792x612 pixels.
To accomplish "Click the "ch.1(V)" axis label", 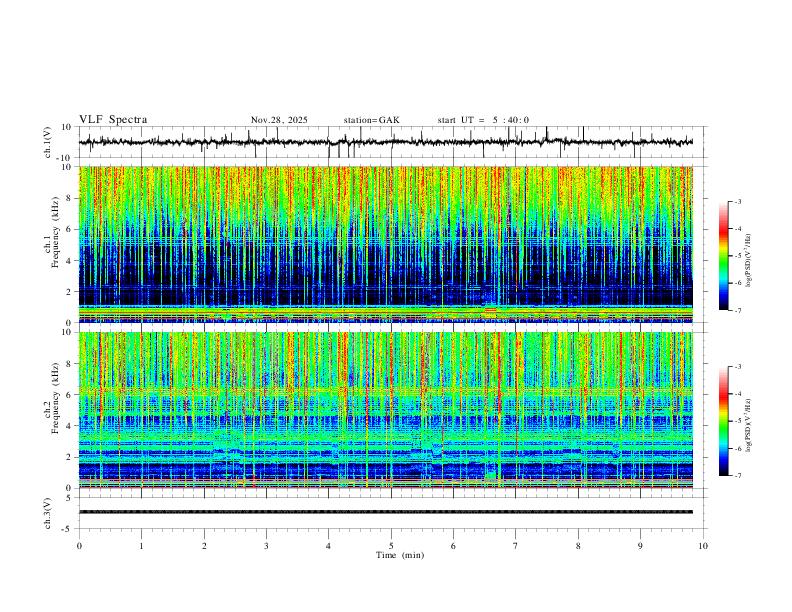I will click(x=48, y=142).
